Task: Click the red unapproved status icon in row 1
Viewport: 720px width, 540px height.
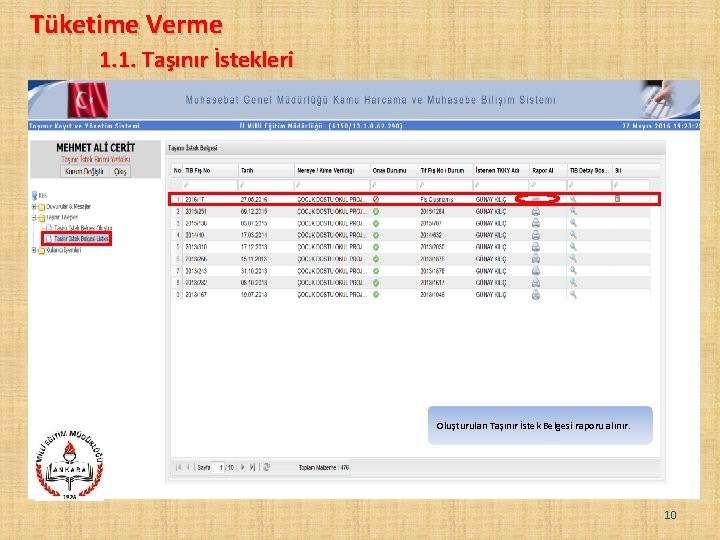Action: 376,199
